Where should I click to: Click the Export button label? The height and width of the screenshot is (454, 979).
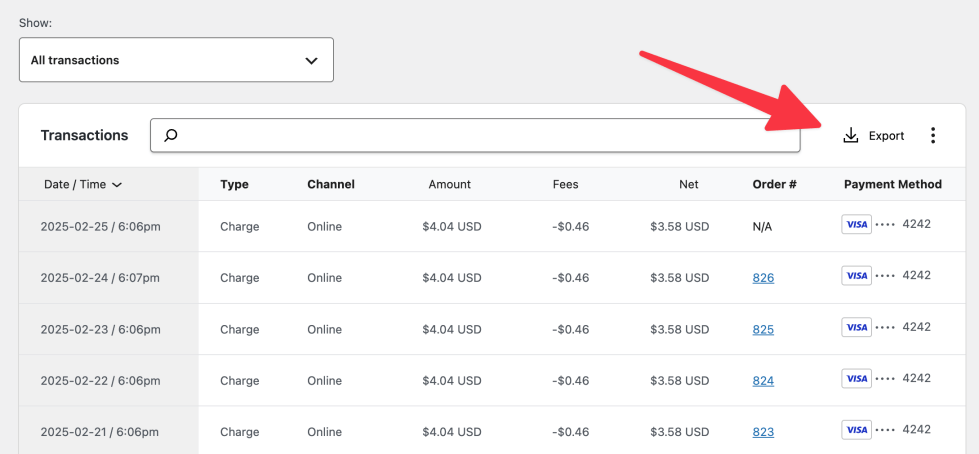pyautogui.click(x=886, y=136)
